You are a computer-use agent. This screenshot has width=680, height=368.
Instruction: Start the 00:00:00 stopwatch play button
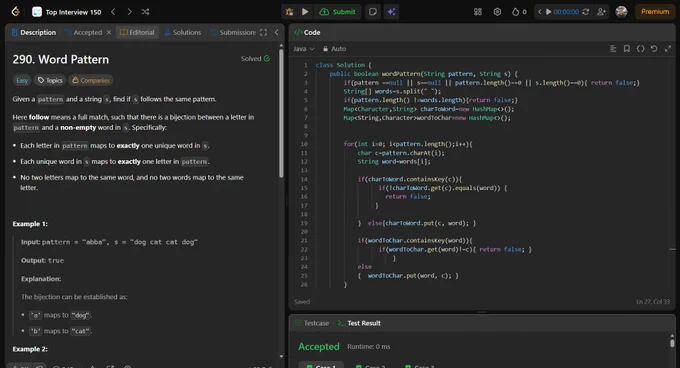click(x=549, y=12)
